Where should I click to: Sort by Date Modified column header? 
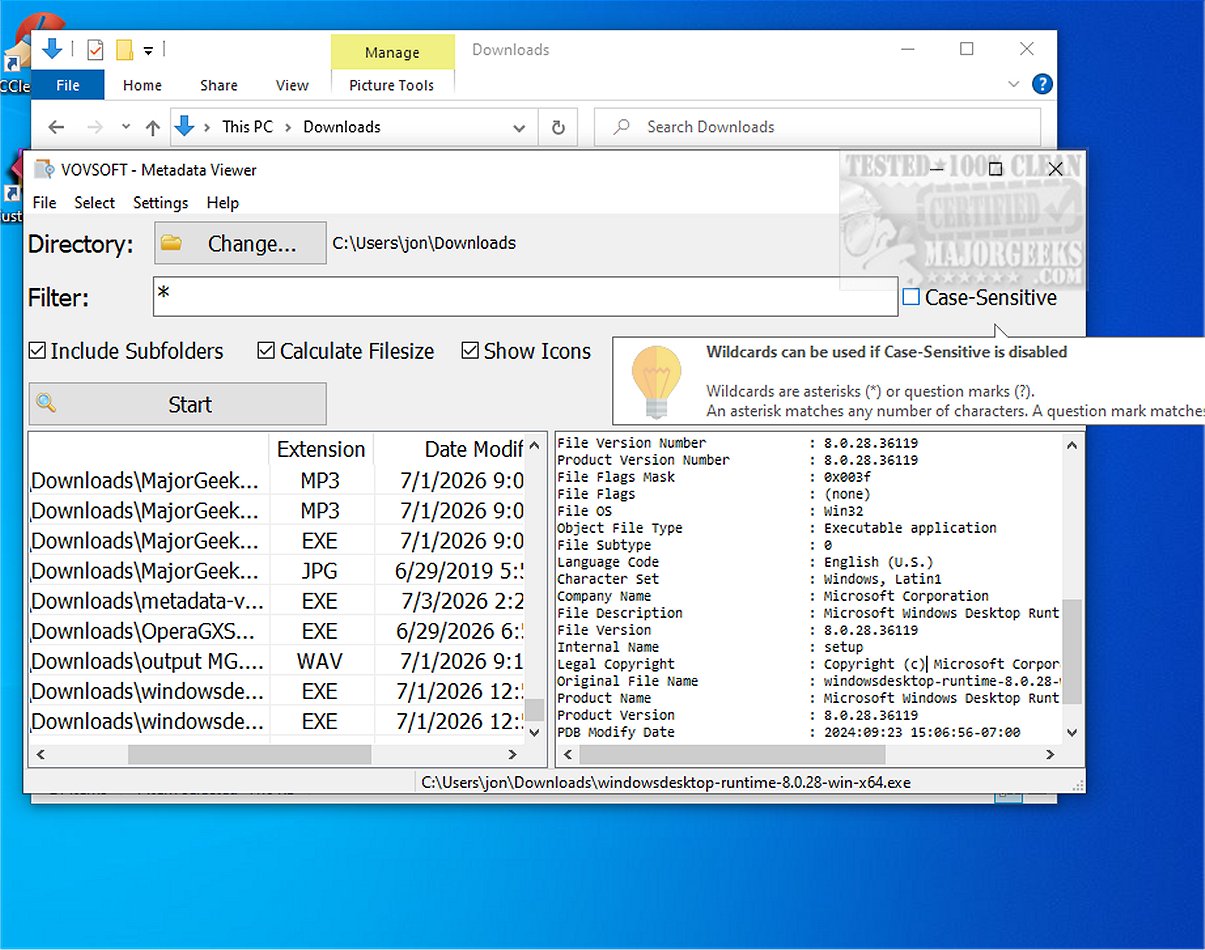click(x=449, y=449)
